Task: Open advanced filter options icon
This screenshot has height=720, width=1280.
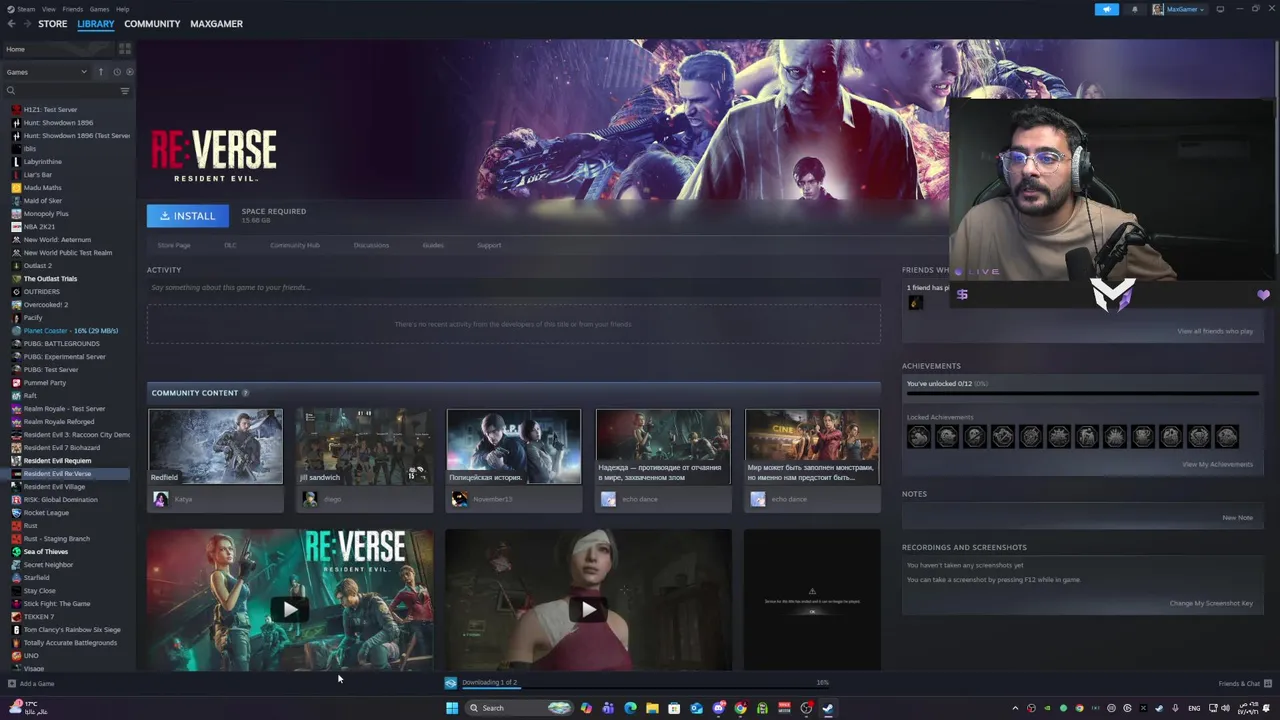Action: (125, 91)
